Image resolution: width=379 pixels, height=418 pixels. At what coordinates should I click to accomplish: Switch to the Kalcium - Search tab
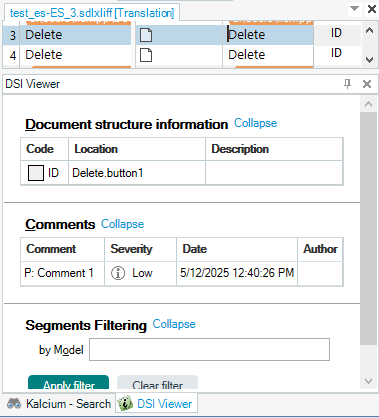(59, 404)
